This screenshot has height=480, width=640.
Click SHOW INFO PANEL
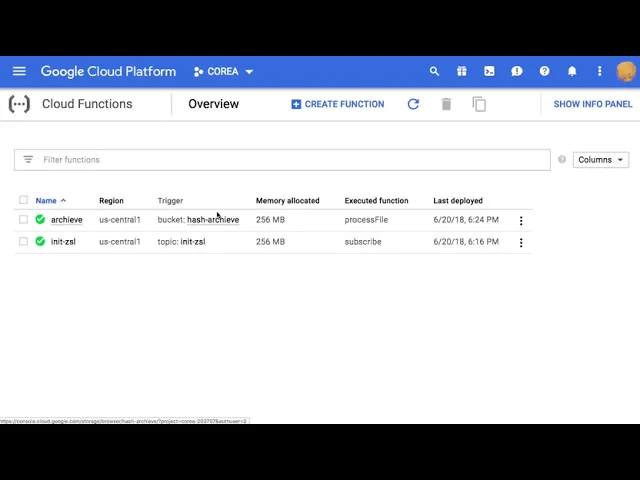pos(593,104)
